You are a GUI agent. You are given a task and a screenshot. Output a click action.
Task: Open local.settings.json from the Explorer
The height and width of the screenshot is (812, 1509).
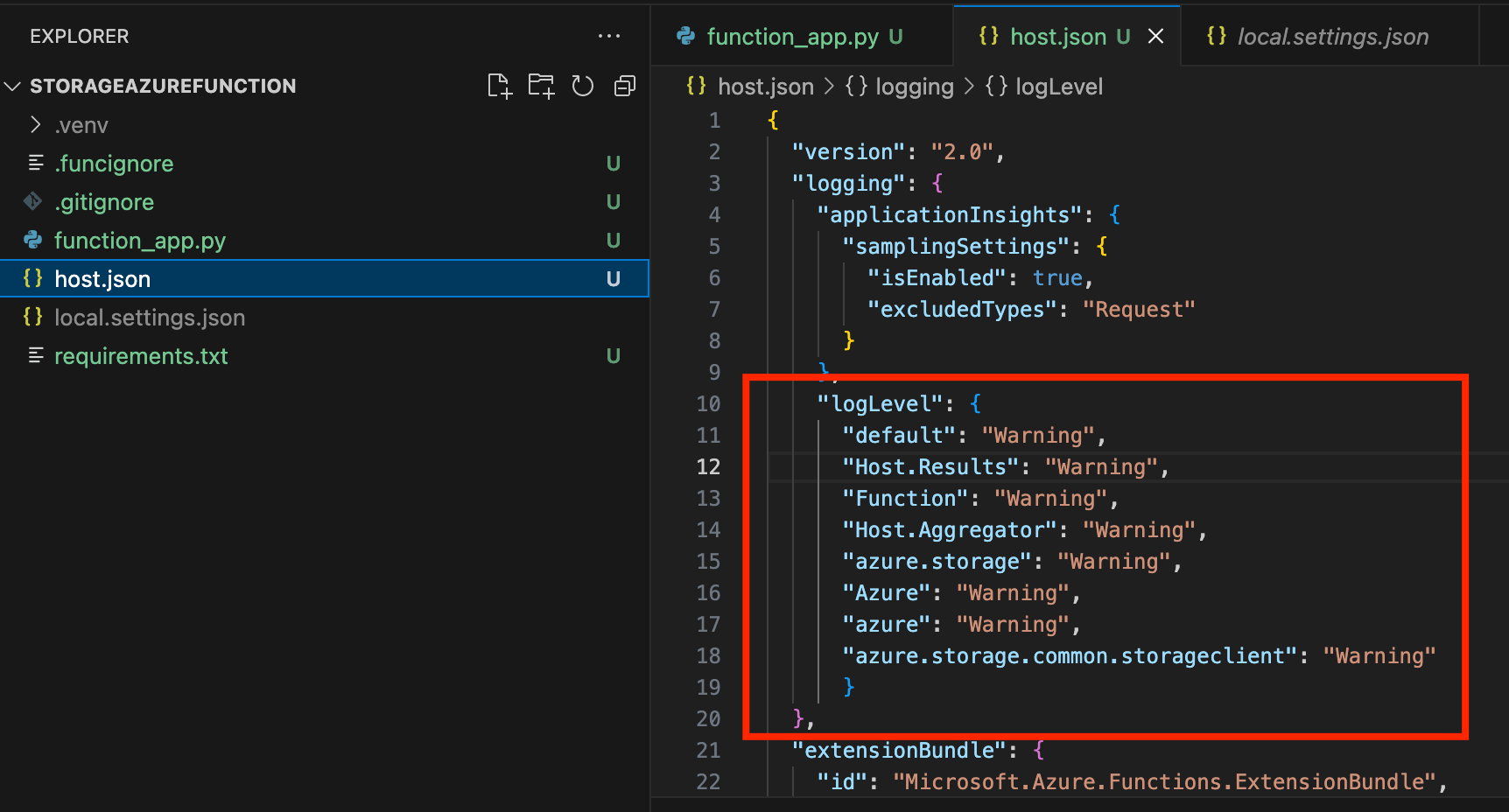(324, 318)
